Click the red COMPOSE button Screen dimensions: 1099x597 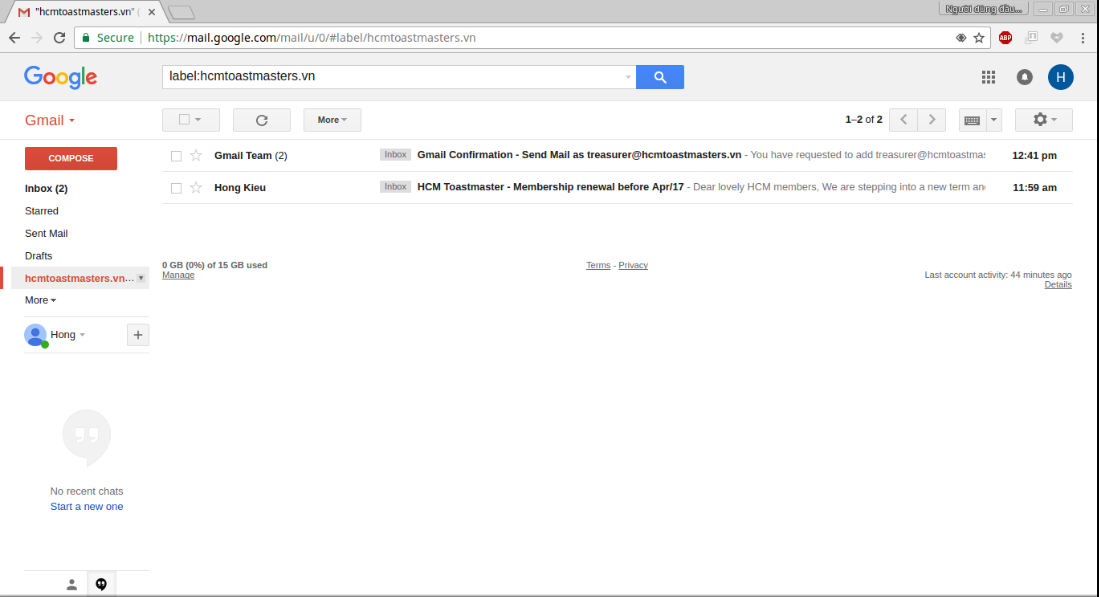[x=71, y=158]
